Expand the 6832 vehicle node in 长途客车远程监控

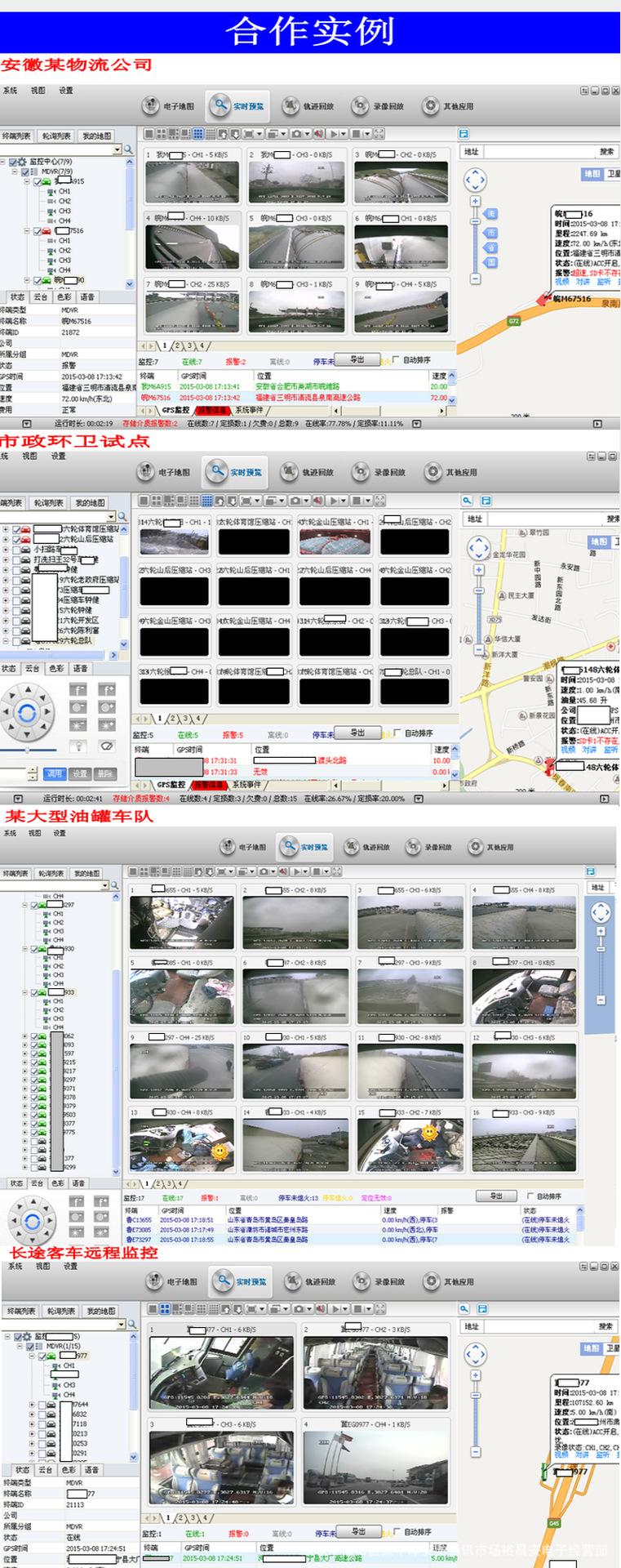[x=32, y=1414]
